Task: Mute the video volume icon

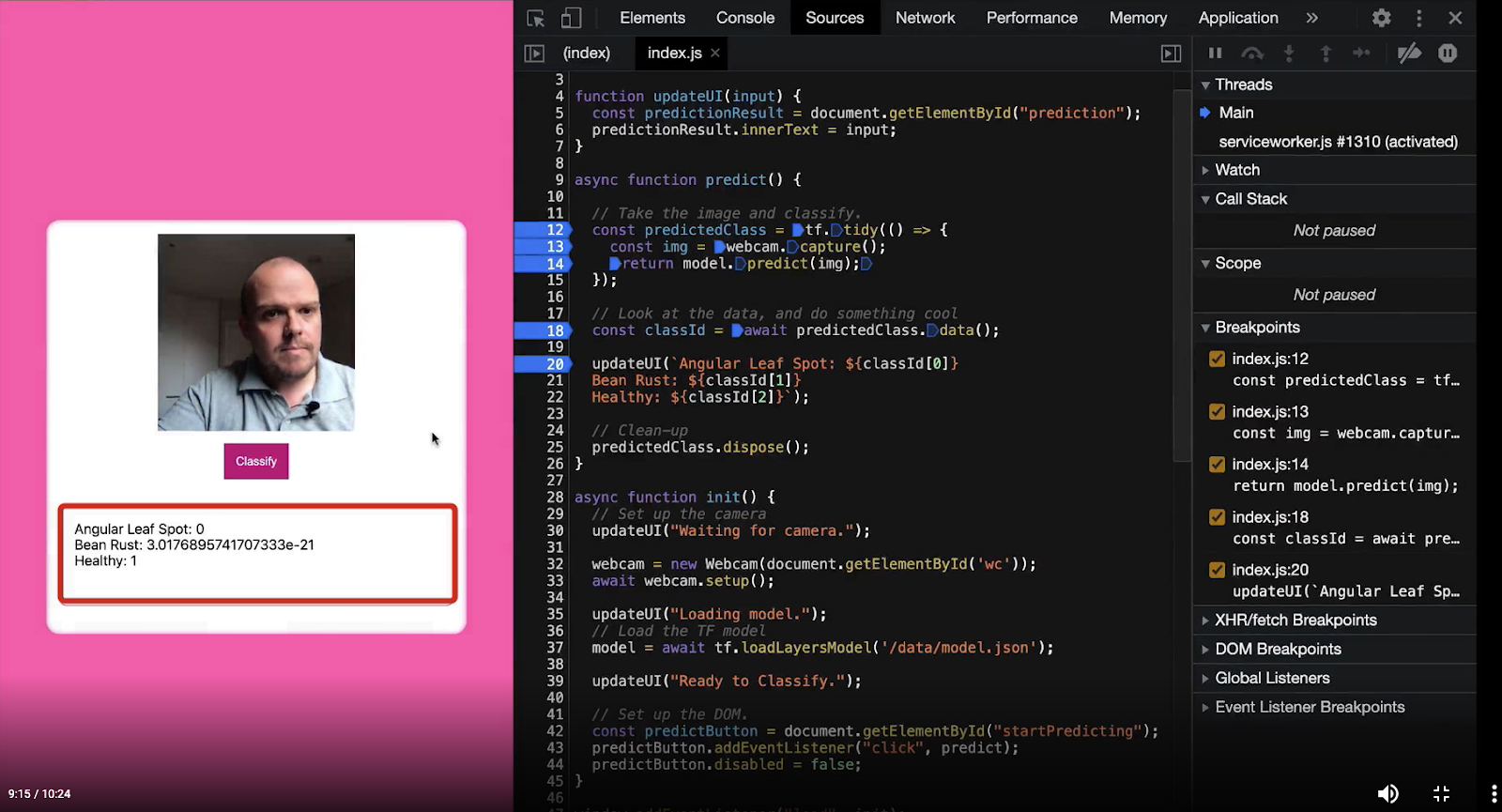Action: tap(1387, 793)
